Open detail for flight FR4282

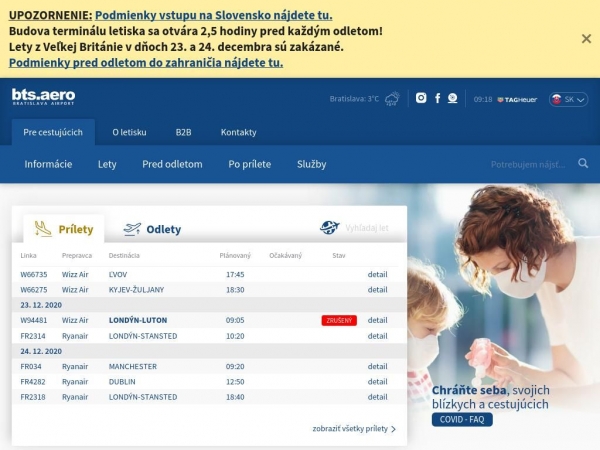pos(377,382)
